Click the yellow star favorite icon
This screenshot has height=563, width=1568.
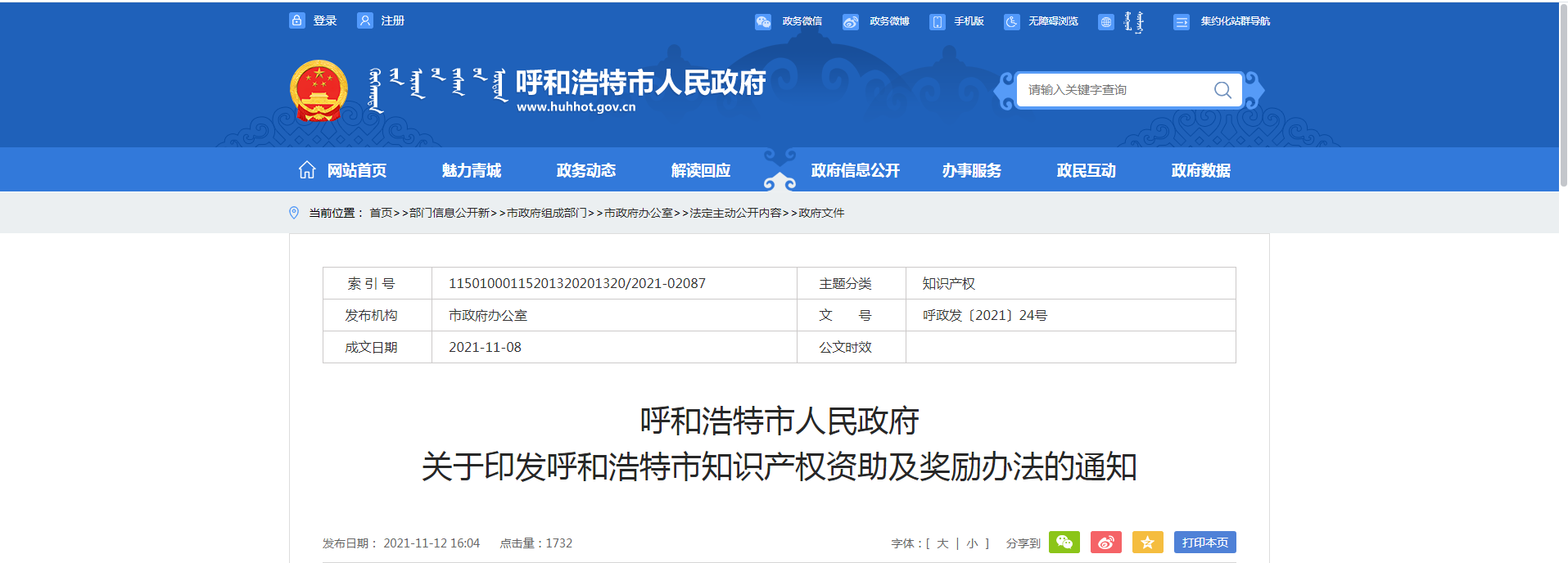1148,542
